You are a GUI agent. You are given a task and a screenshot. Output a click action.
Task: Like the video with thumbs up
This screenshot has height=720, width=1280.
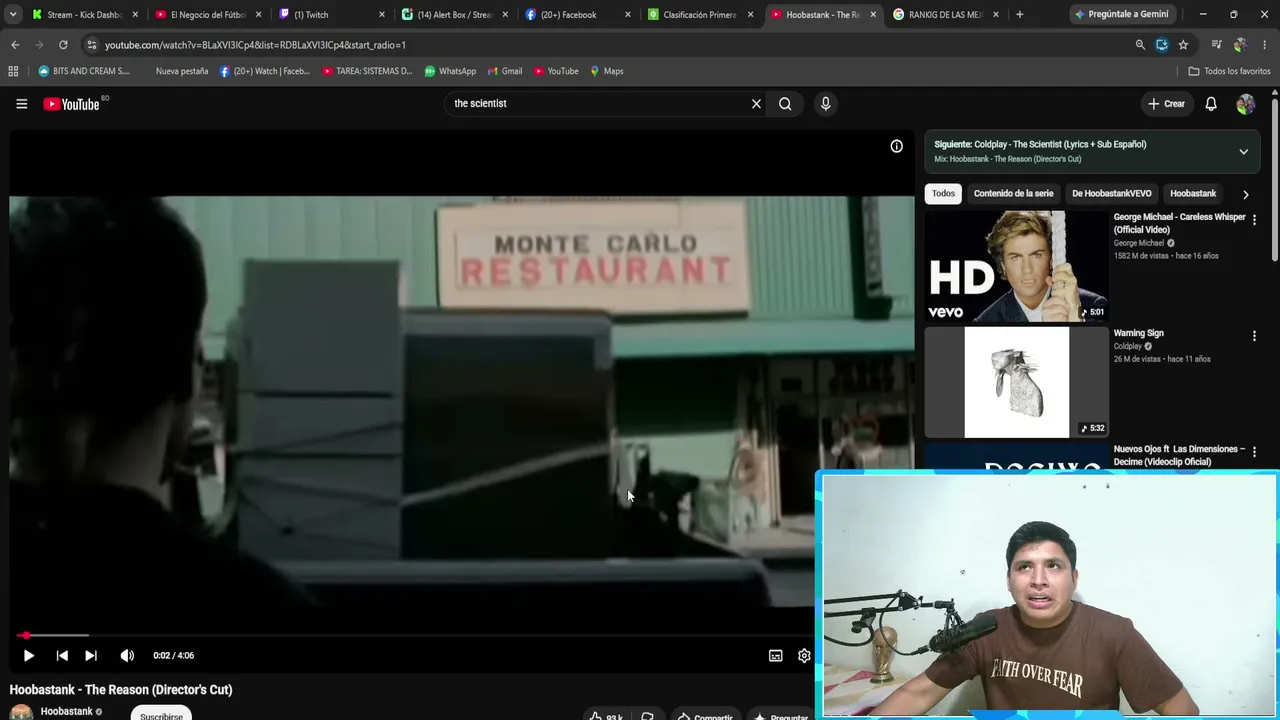(x=606, y=716)
